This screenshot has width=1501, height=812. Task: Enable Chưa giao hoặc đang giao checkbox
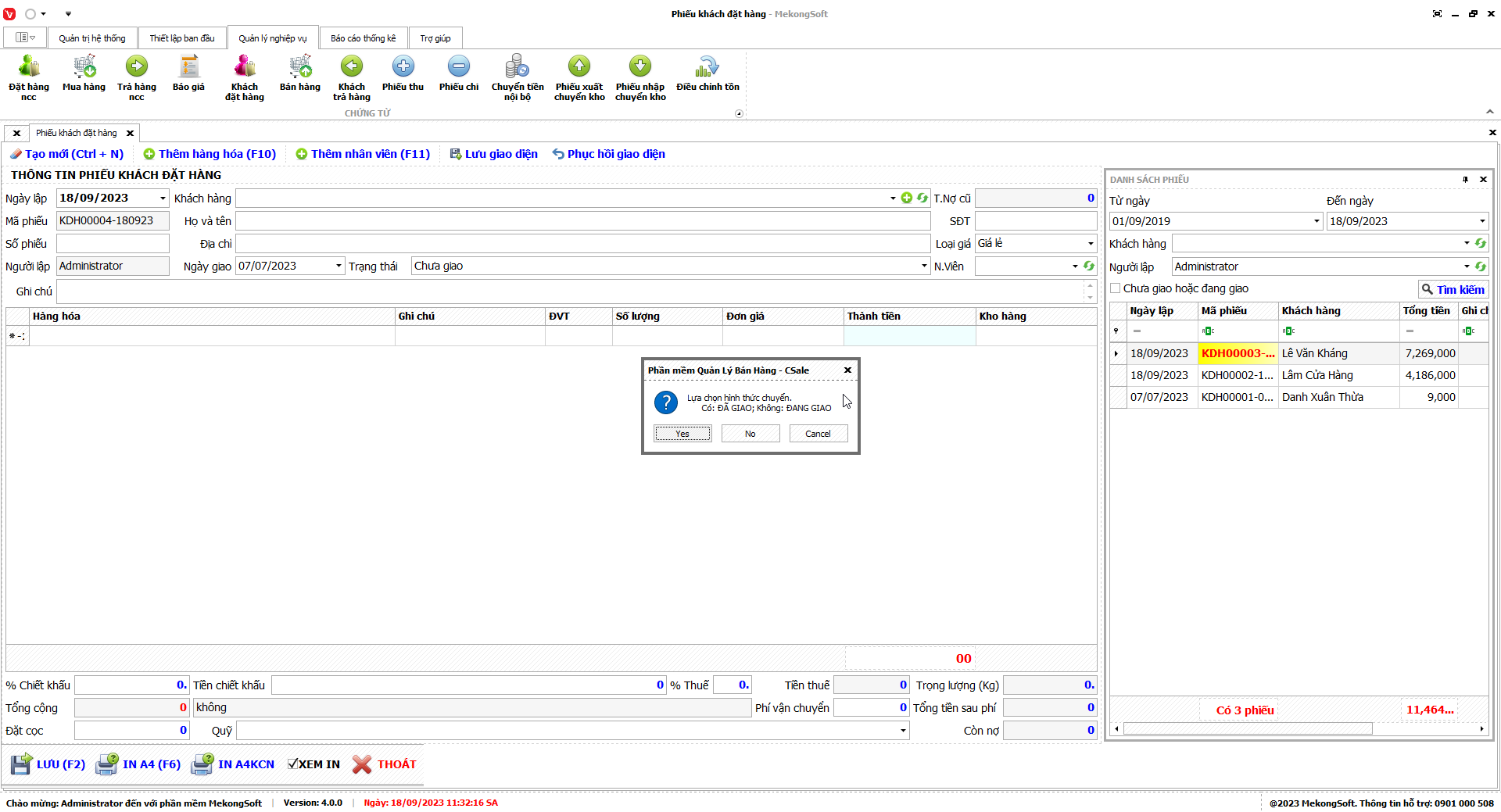coord(1116,288)
